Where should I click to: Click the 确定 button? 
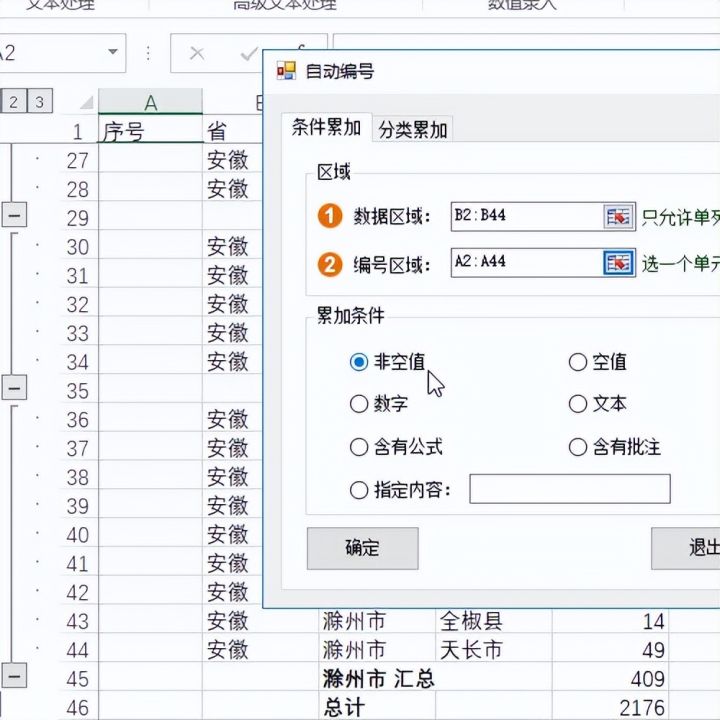tap(362, 548)
